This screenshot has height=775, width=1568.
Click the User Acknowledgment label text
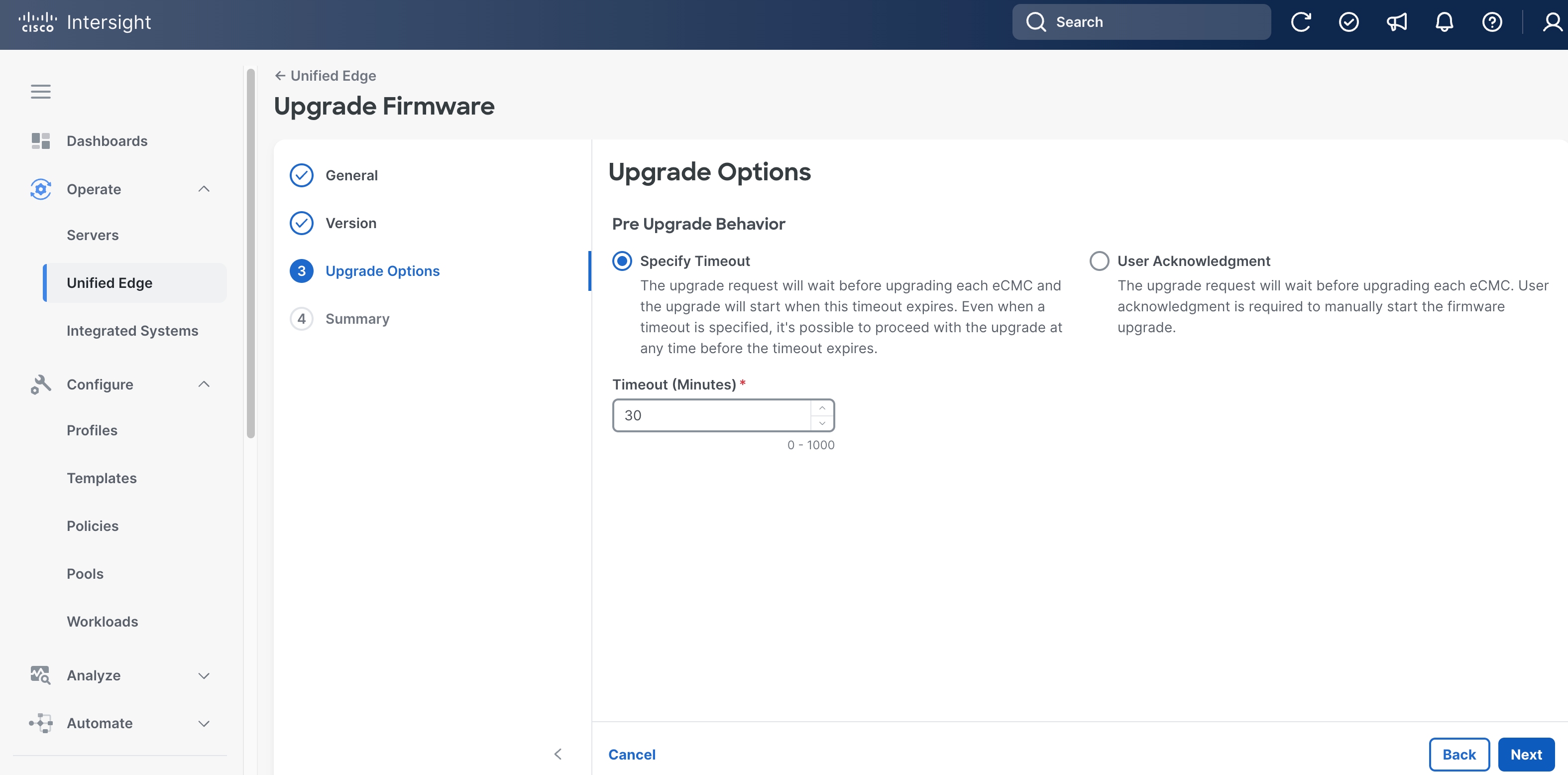[x=1194, y=261]
